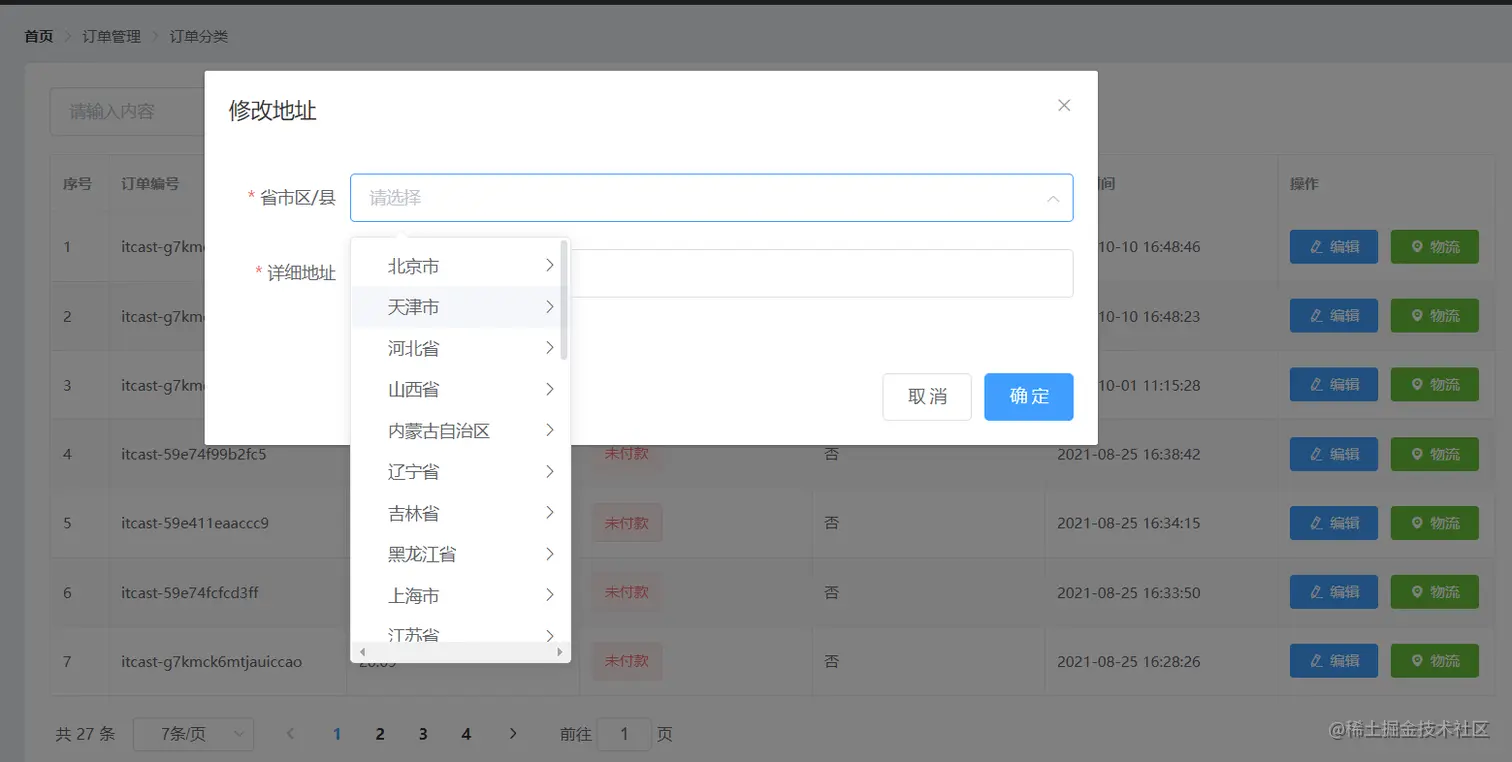Go to the next page arrow
The height and width of the screenshot is (762, 1512).
tap(513, 734)
